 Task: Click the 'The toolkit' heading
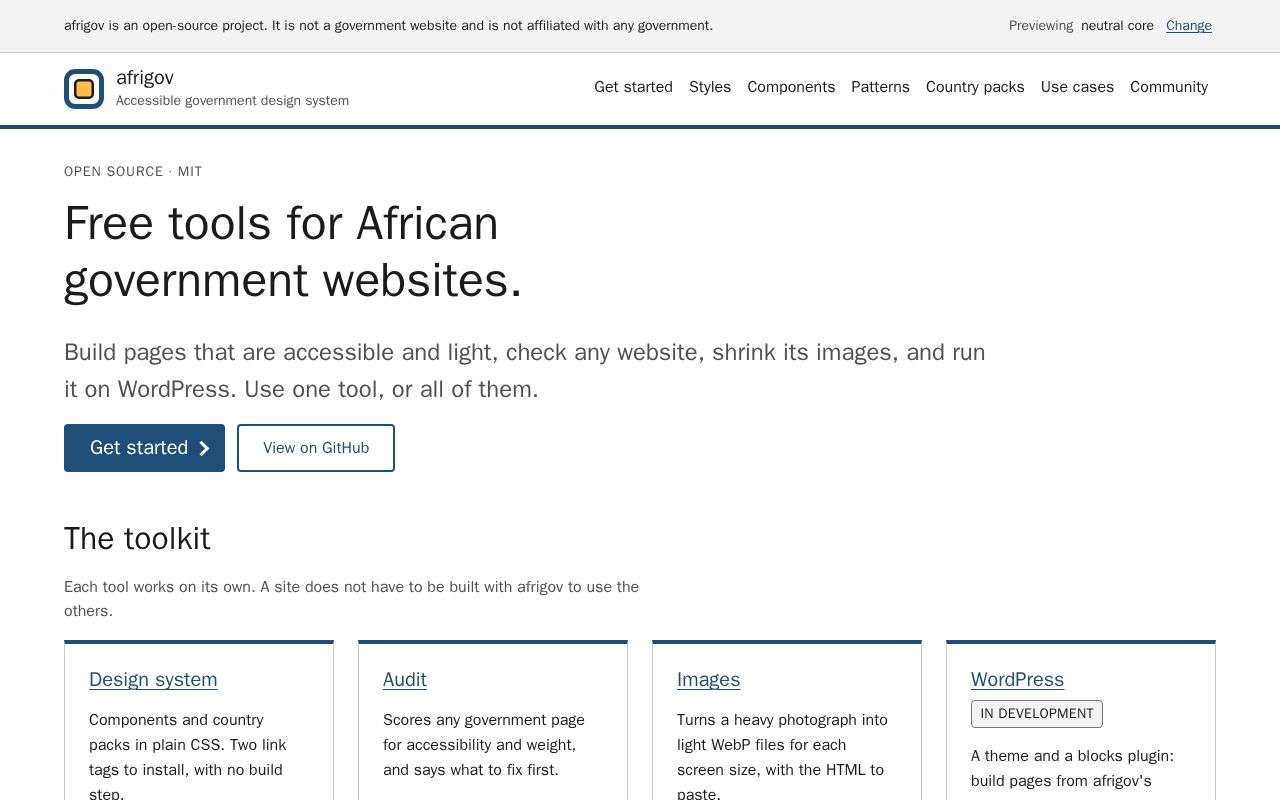pos(137,538)
